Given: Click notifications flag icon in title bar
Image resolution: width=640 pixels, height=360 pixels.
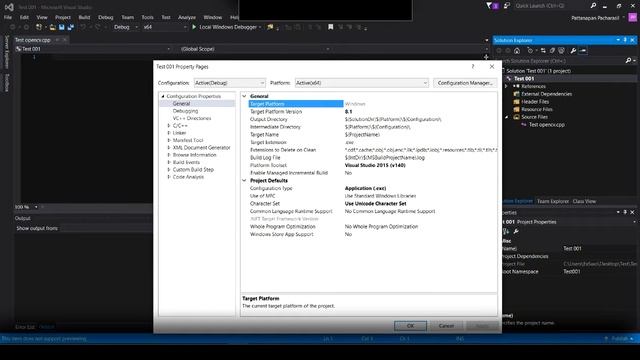Looking at the screenshot, I should tap(489, 6).
